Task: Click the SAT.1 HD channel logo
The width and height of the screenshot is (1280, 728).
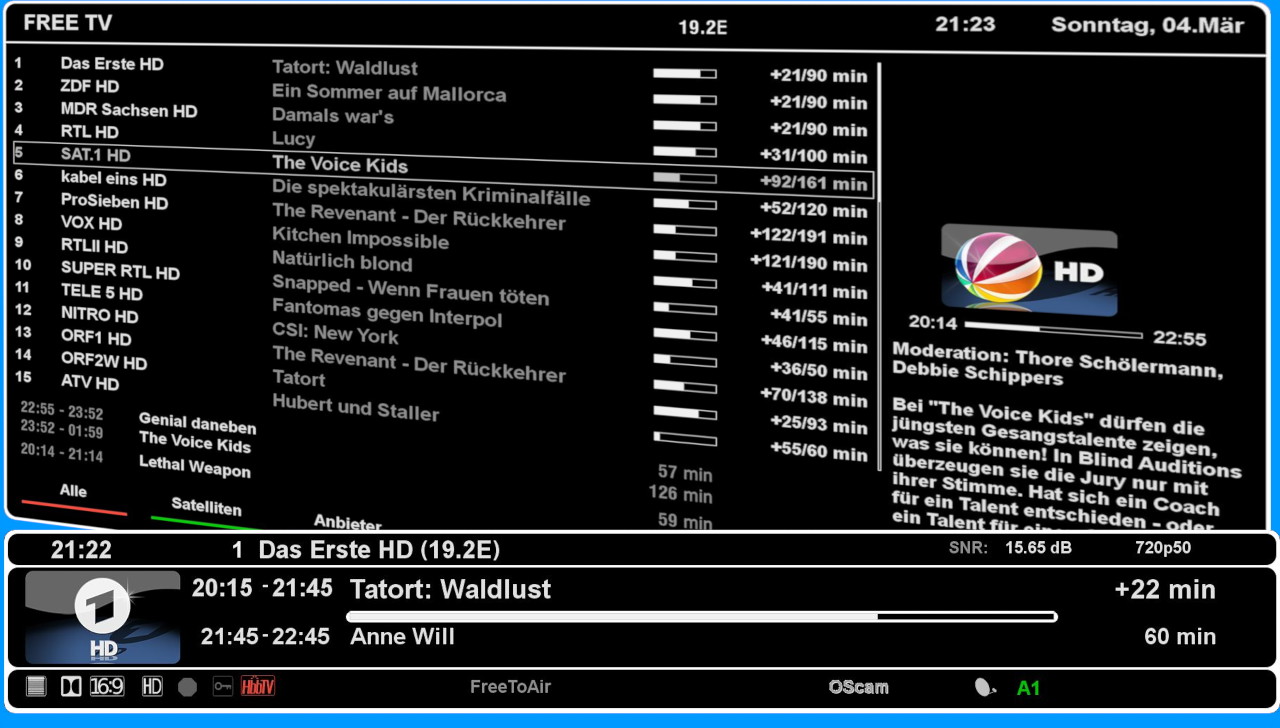Action: tap(1029, 270)
